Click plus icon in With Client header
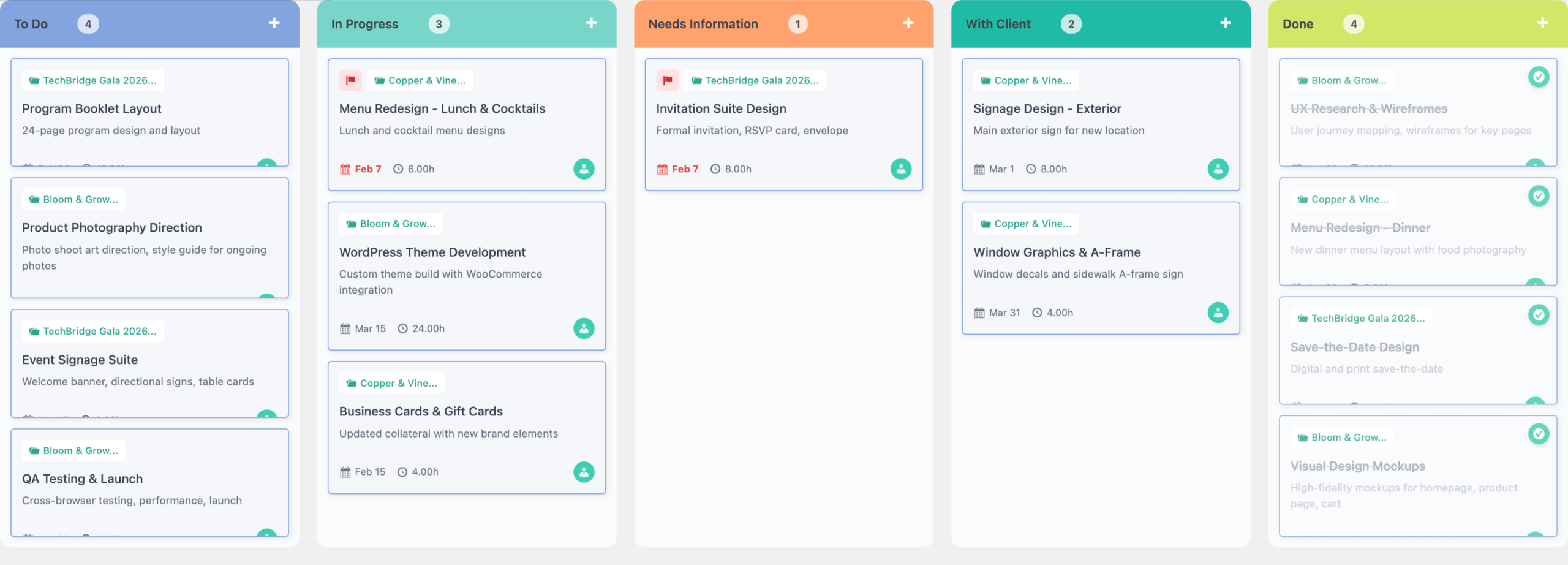The height and width of the screenshot is (565, 1568). tap(1225, 23)
